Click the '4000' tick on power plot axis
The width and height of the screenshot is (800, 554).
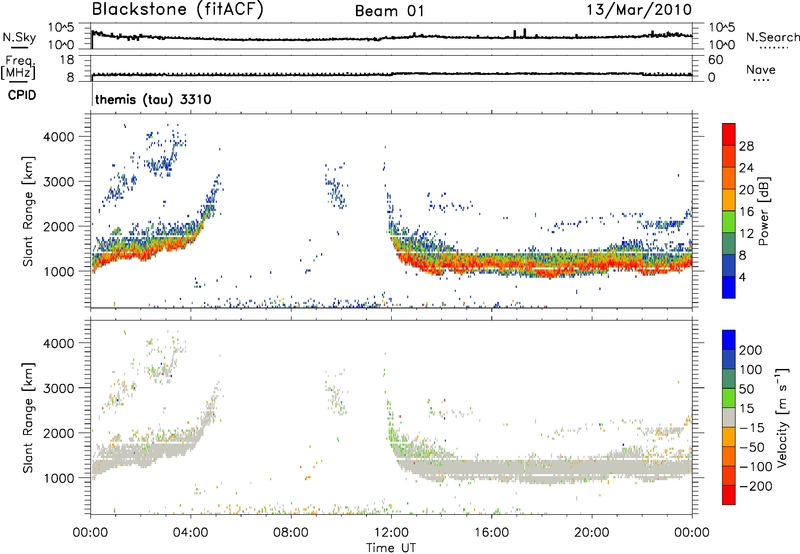pos(59,137)
